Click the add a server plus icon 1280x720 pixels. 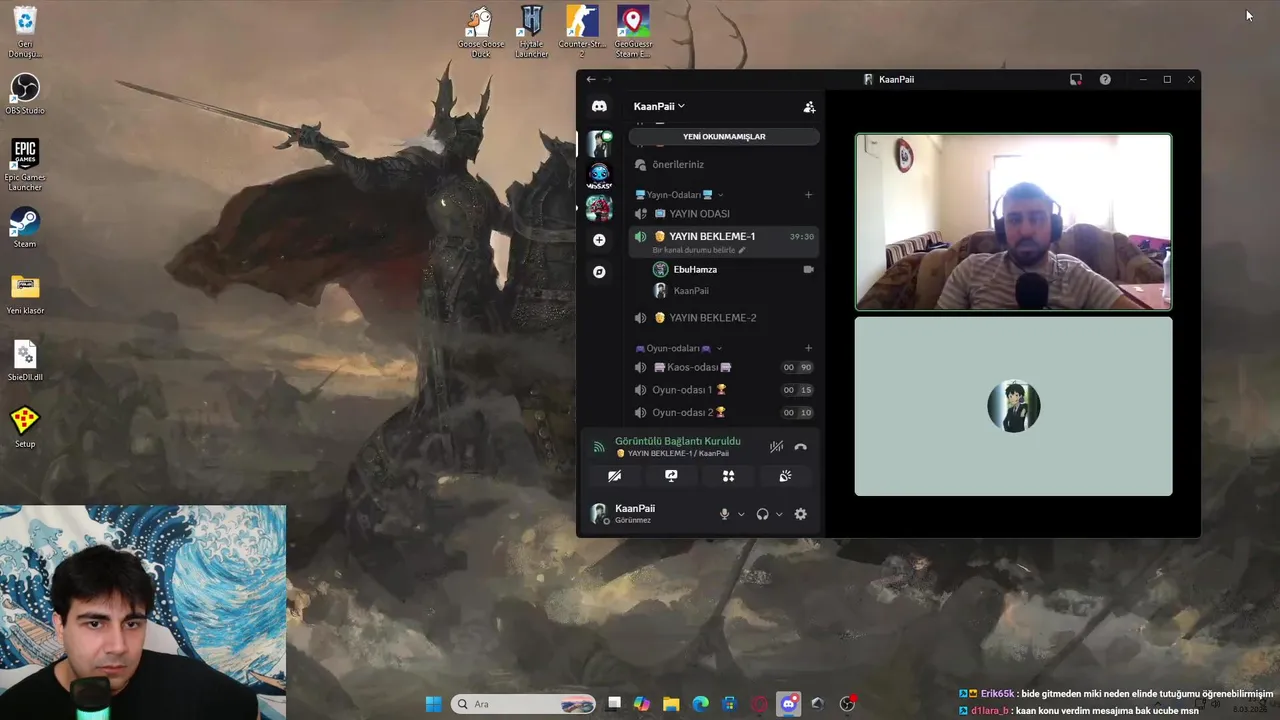[x=599, y=240]
